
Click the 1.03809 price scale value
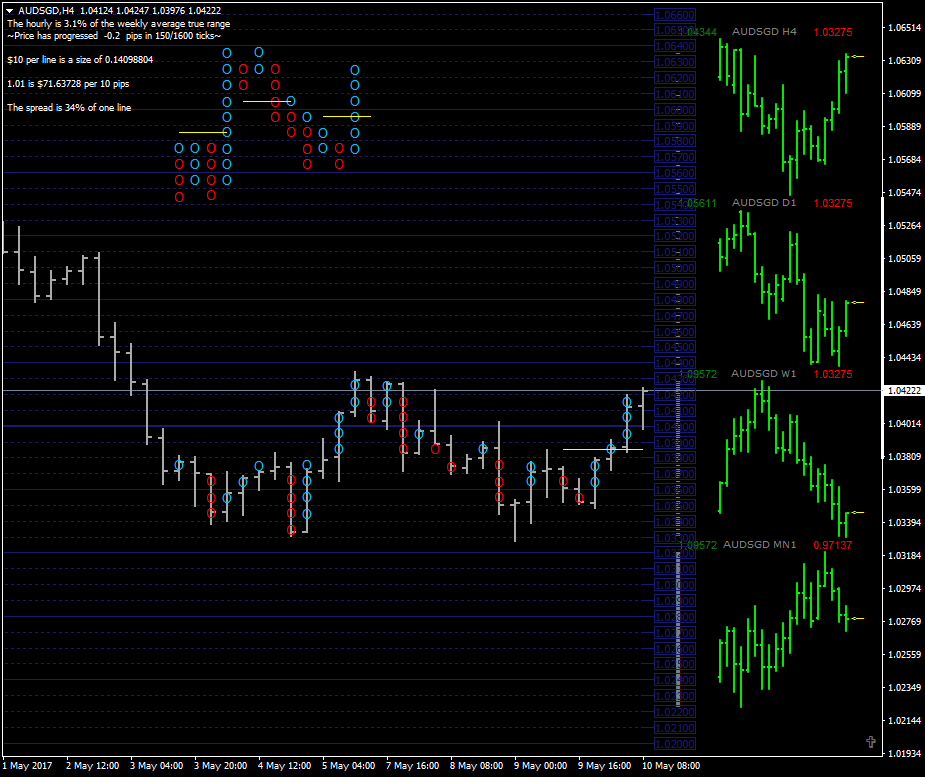pos(904,457)
